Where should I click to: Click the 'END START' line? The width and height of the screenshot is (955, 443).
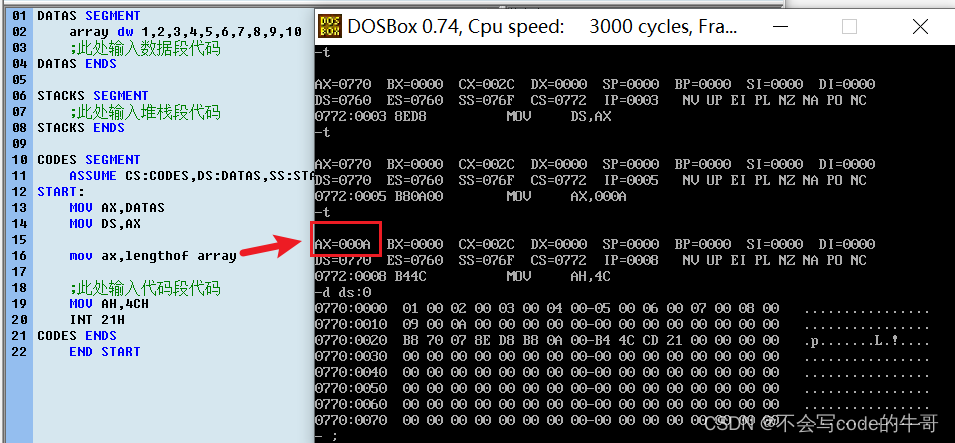coord(105,352)
